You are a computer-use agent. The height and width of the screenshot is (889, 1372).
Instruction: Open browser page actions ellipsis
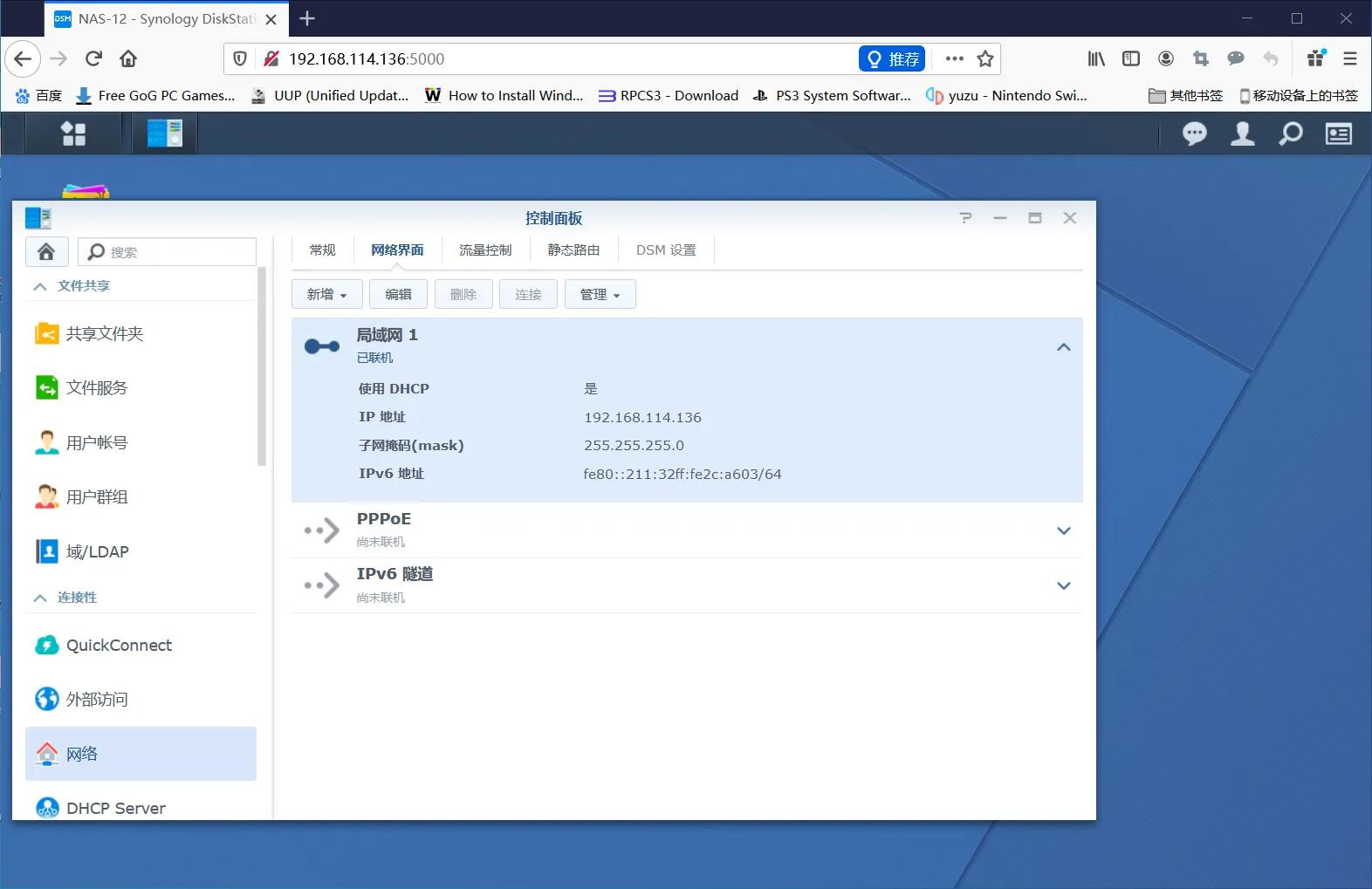pyautogui.click(x=954, y=58)
